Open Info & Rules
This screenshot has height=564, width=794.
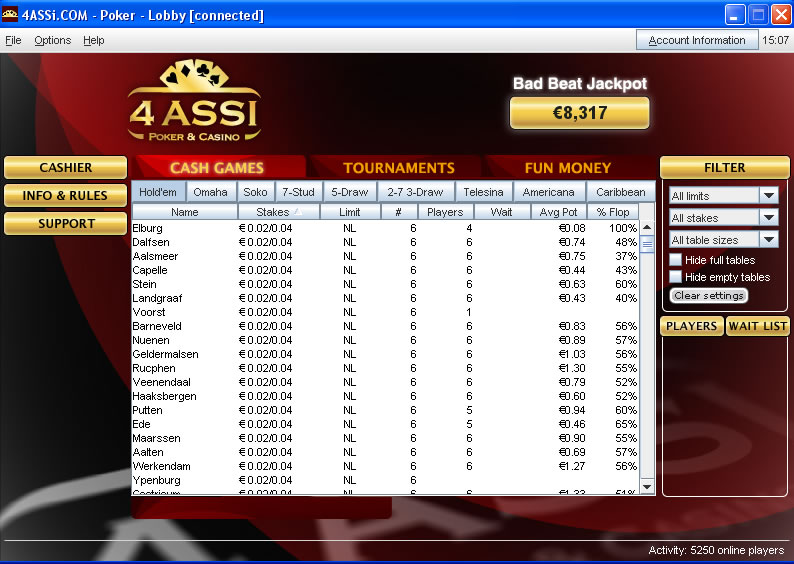(65, 195)
